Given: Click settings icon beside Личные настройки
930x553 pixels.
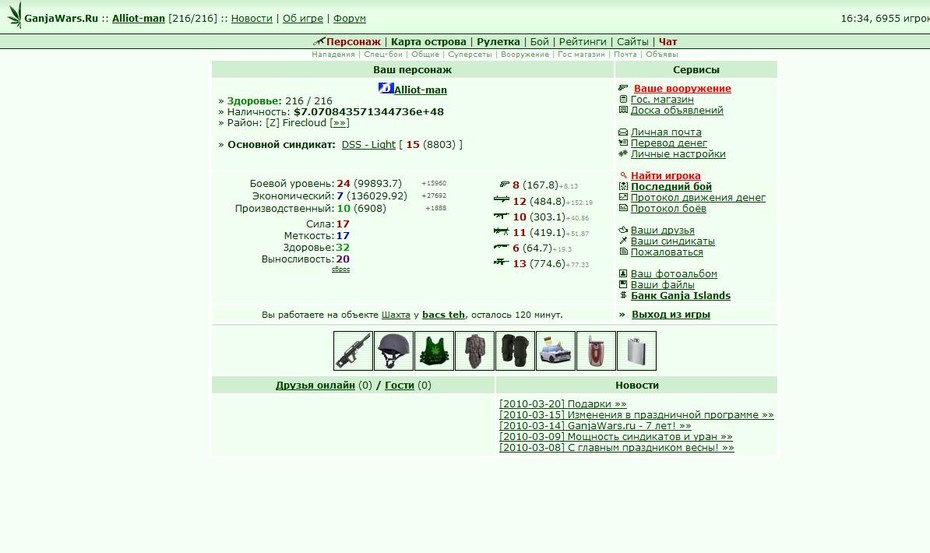Looking at the screenshot, I should tap(623, 154).
